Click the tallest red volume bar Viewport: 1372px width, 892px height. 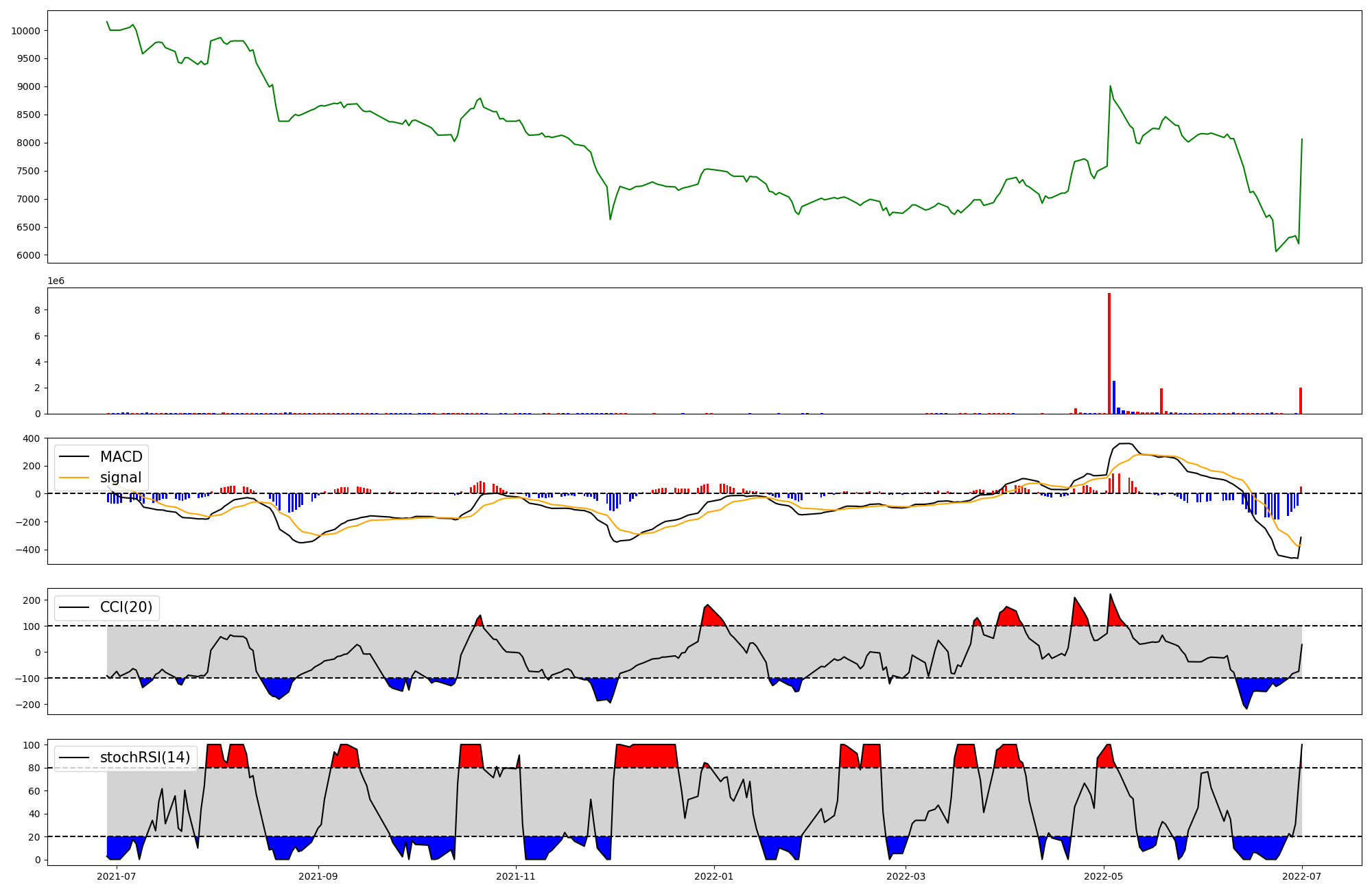[1109, 353]
